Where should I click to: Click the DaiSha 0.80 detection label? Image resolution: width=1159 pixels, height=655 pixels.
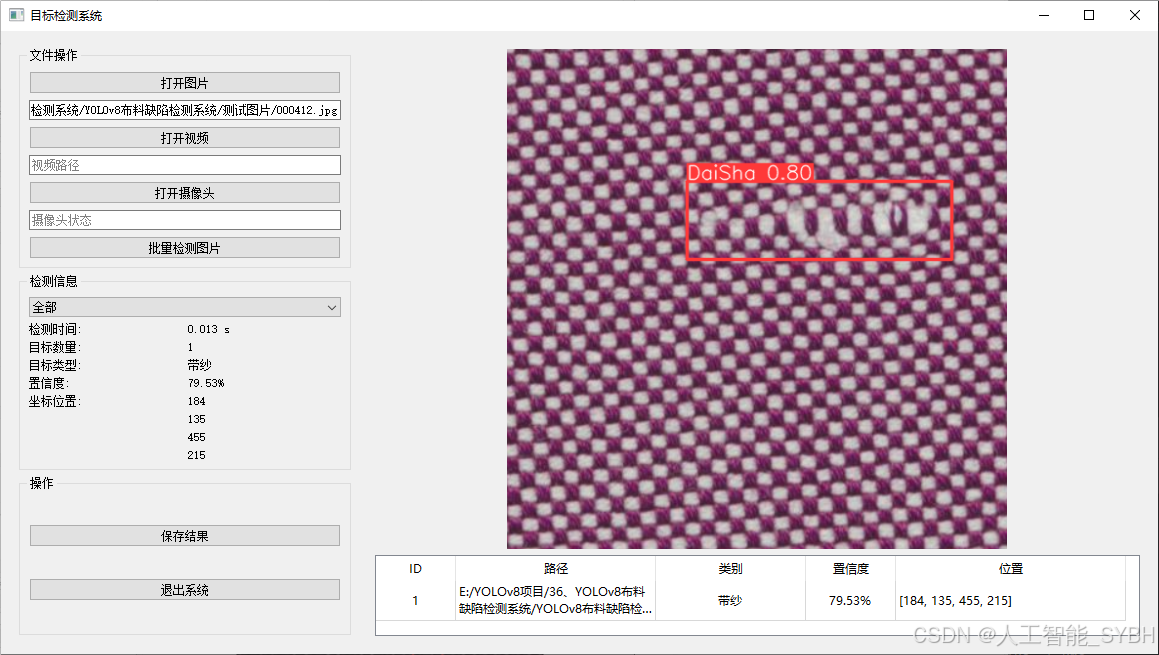click(x=750, y=173)
